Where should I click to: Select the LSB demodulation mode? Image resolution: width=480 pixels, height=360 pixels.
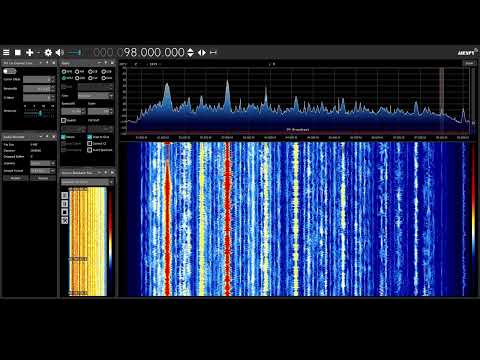tap(93, 71)
